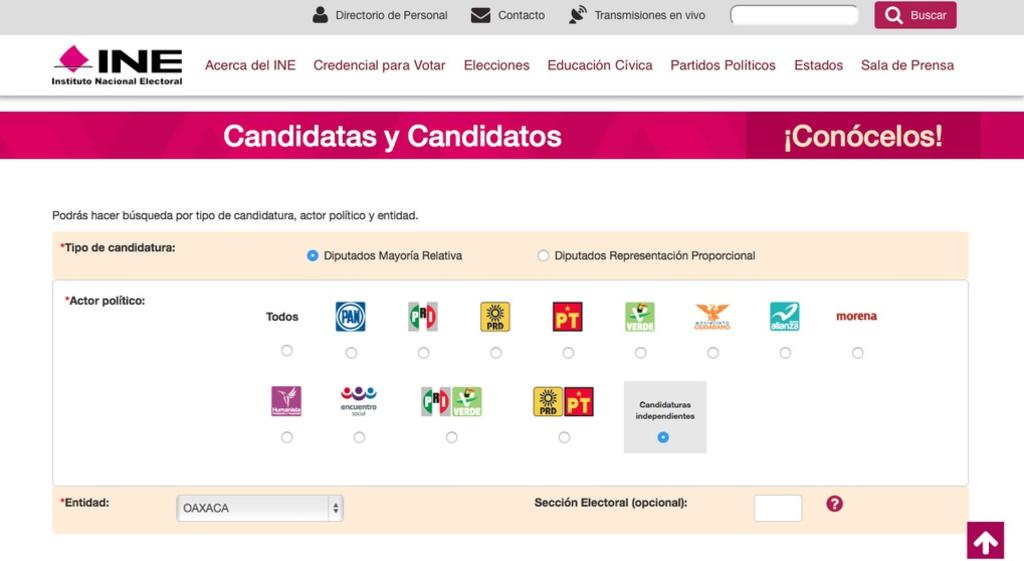The image size is (1024, 561).
Task: Open Credencial para Votar menu
Action: [379, 65]
